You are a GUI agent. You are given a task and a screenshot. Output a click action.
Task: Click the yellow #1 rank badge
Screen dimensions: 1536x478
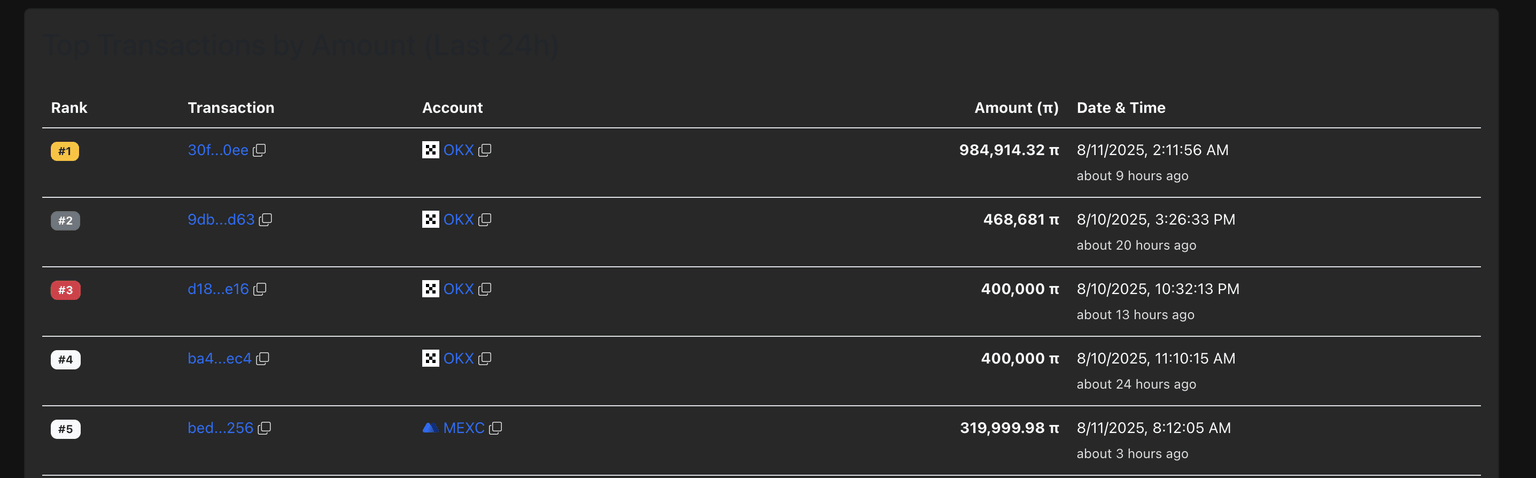tap(65, 152)
